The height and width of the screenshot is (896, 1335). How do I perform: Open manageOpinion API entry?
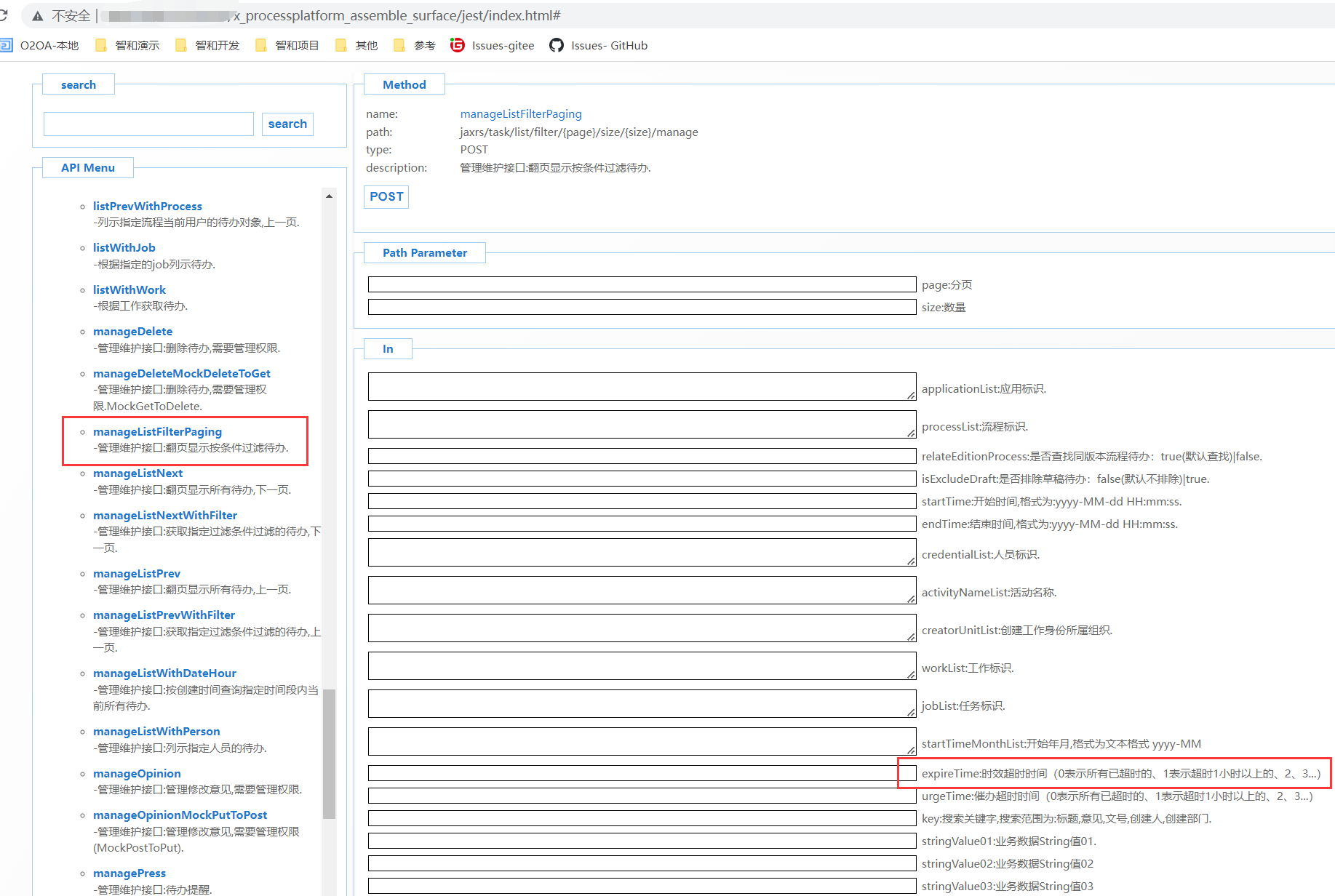pos(137,774)
